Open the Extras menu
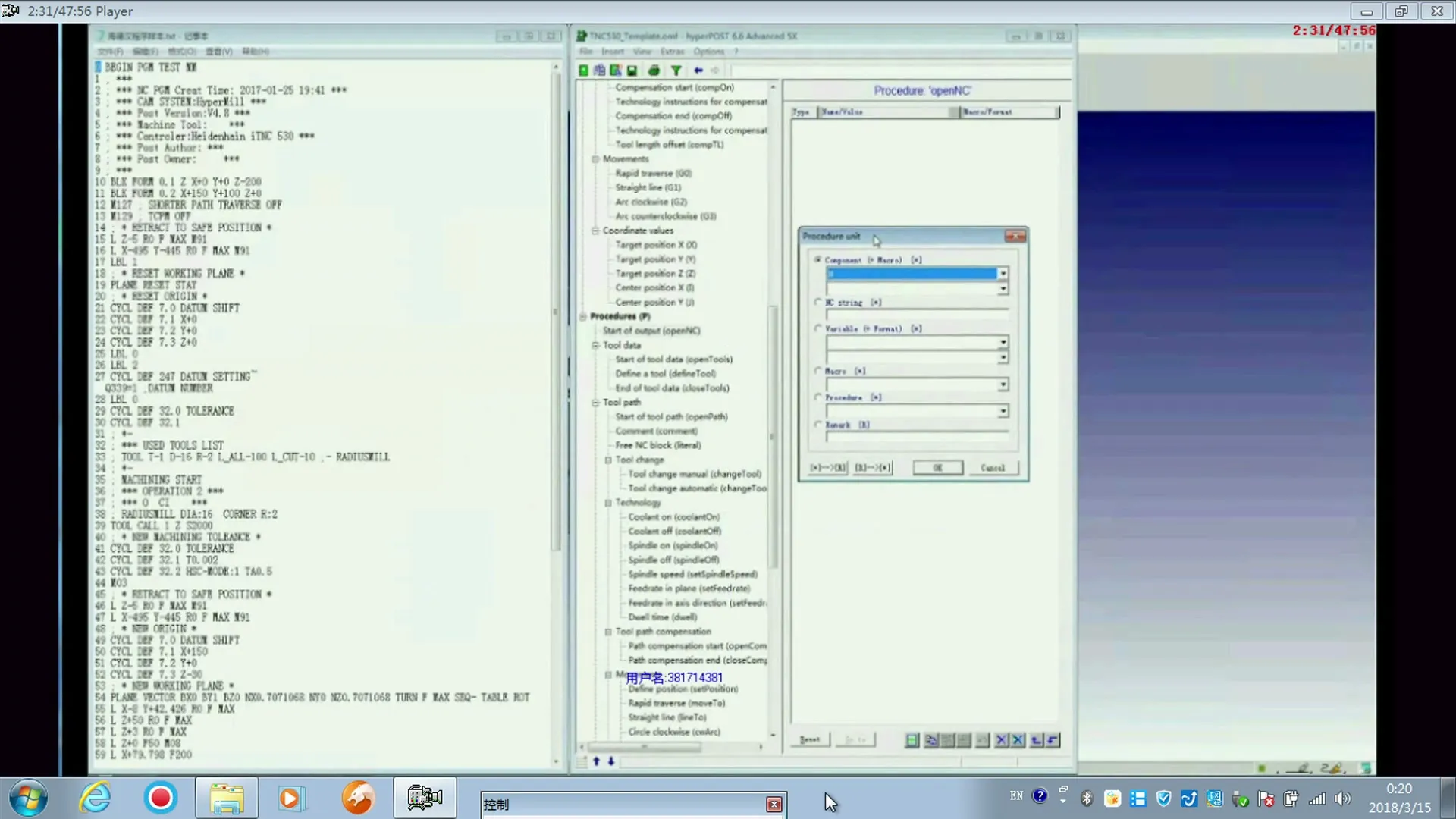This screenshot has height=819, width=1456. point(672,52)
